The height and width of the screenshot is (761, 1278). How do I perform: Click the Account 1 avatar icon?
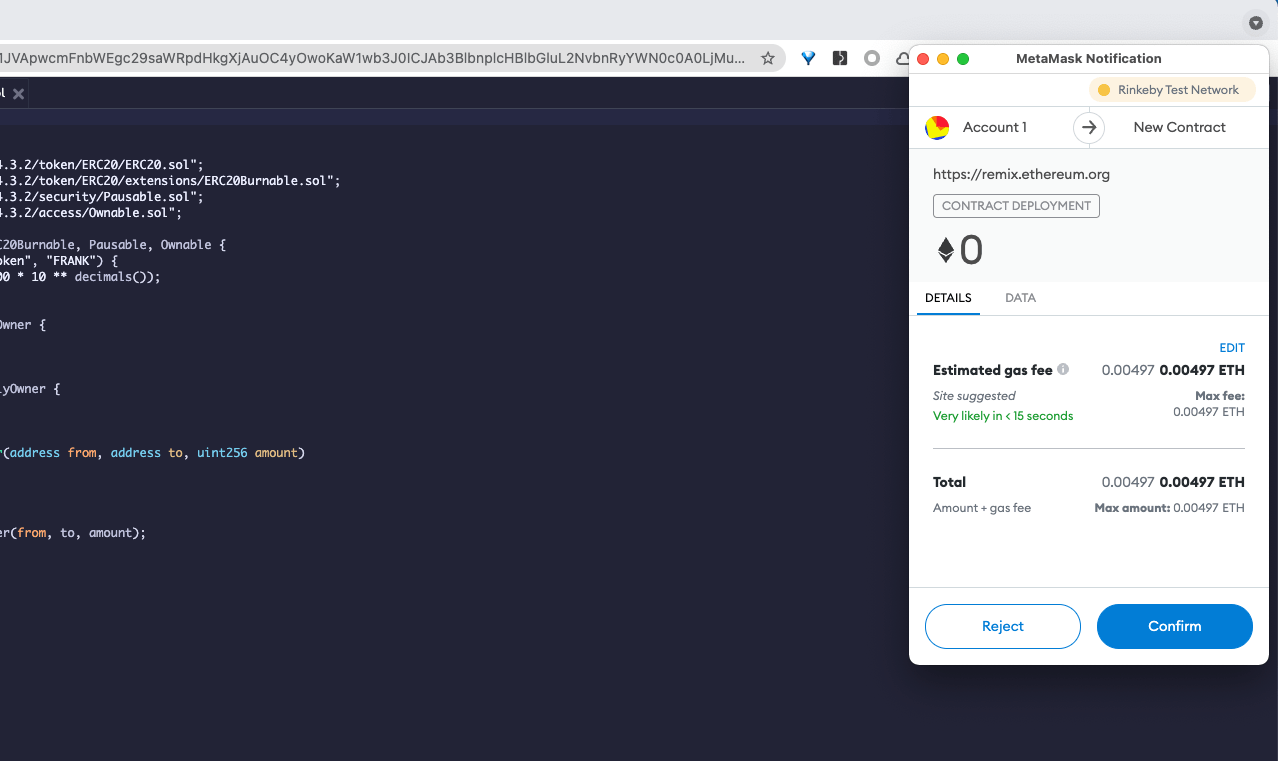[x=937, y=128]
